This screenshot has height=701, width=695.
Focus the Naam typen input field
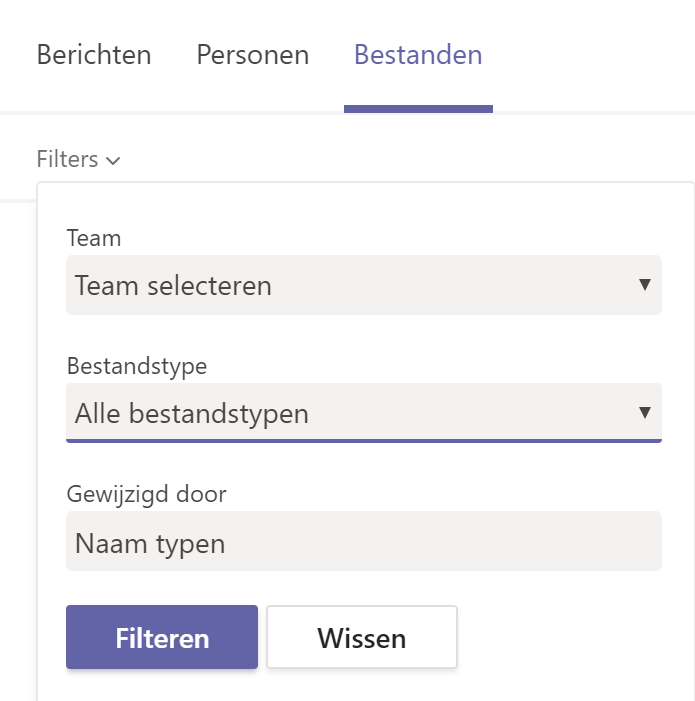pos(364,541)
